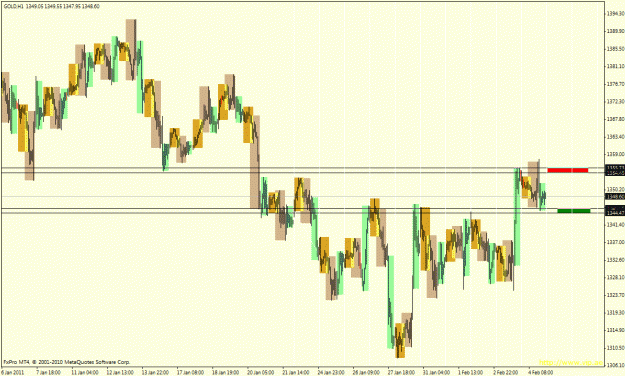This screenshot has height=376, width=625.
Task: Click the 13 Jan 22:00 time label
Action: click(x=155, y=372)
